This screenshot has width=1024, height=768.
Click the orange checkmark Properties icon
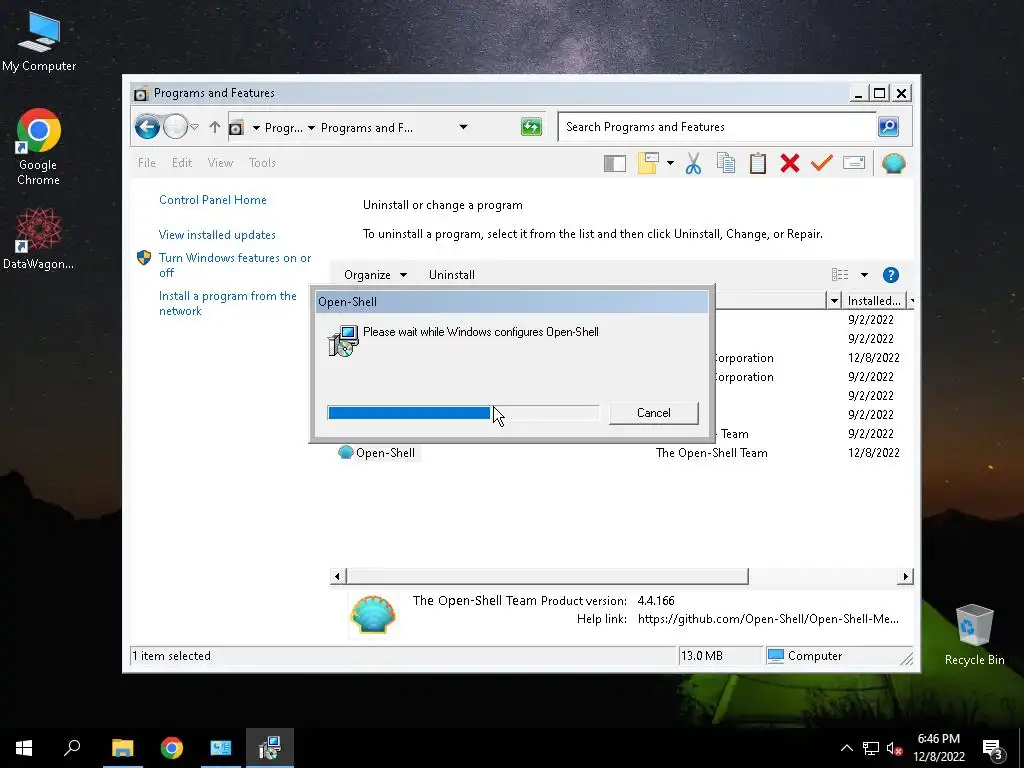click(x=822, y=163)
